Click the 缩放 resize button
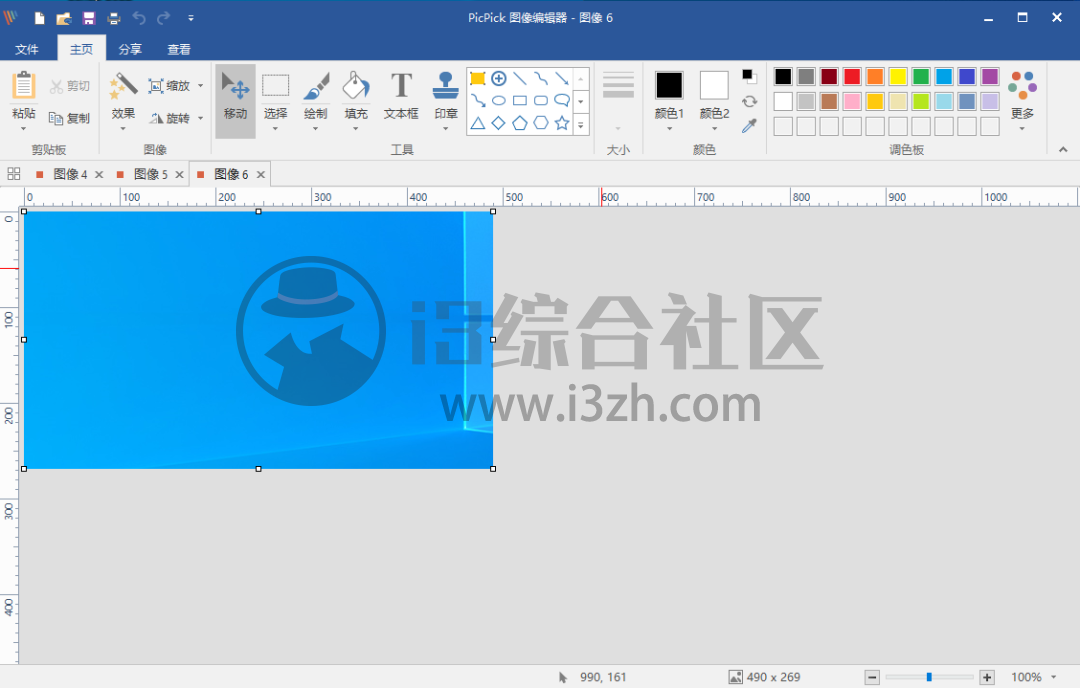 pyautogui.click(x=169, y=86)
